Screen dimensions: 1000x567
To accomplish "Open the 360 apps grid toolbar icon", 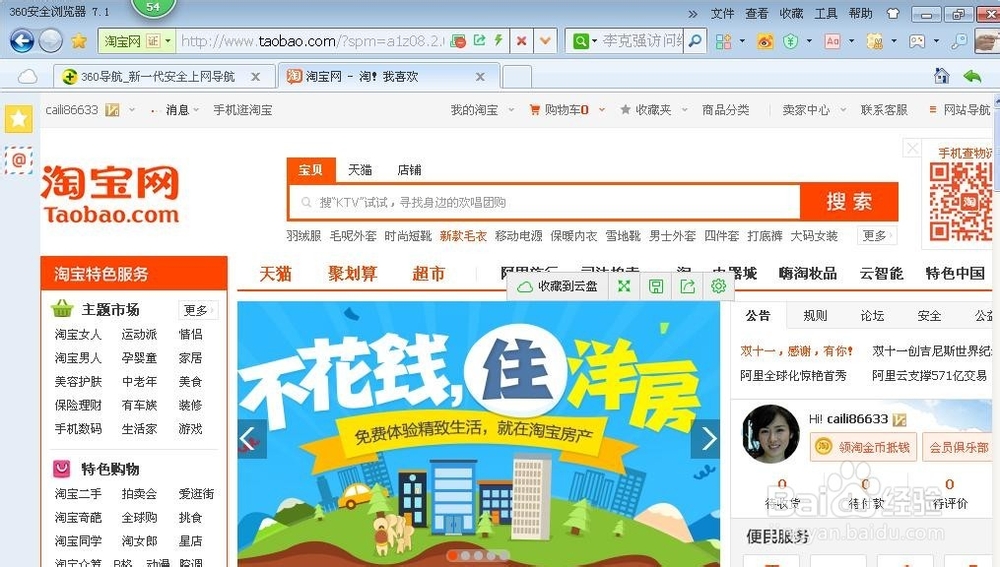I will pyautogui.click(x=724, y=41).
